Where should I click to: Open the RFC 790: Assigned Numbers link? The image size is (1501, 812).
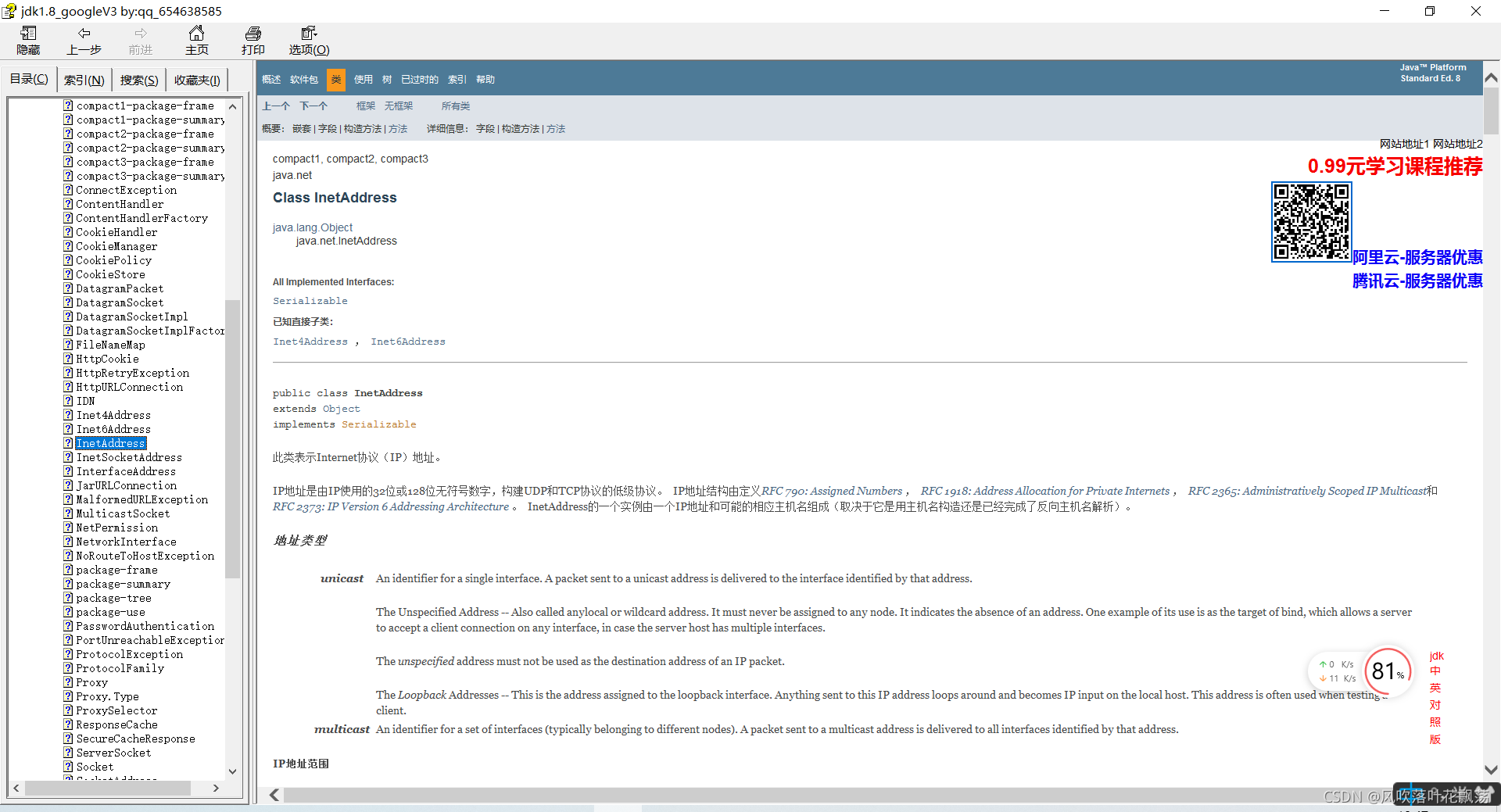[832, 491]
